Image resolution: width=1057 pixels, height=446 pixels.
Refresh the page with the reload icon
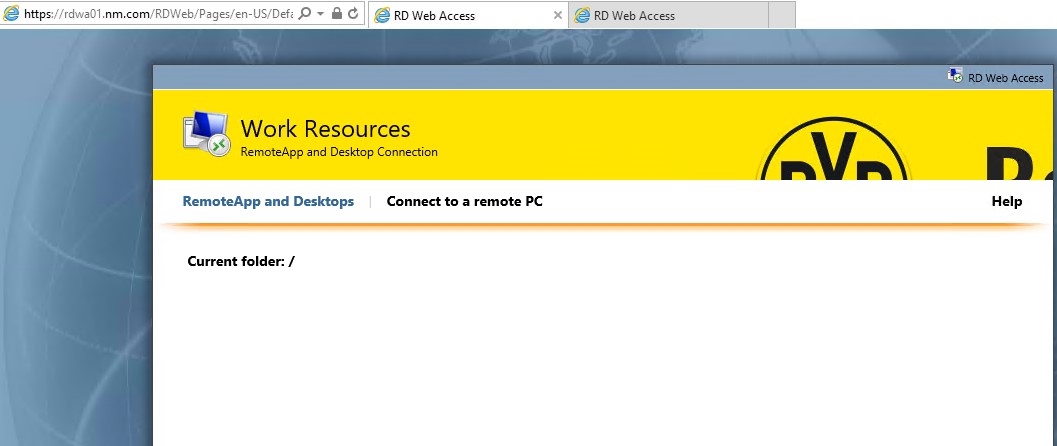point(353,15)
